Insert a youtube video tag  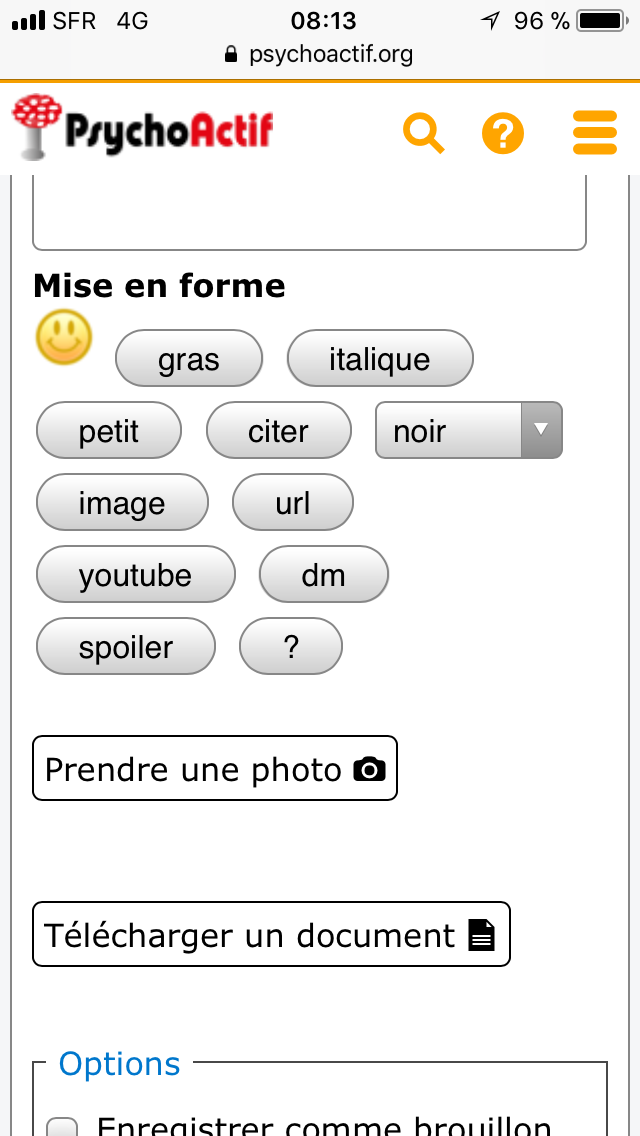(136, 574)
